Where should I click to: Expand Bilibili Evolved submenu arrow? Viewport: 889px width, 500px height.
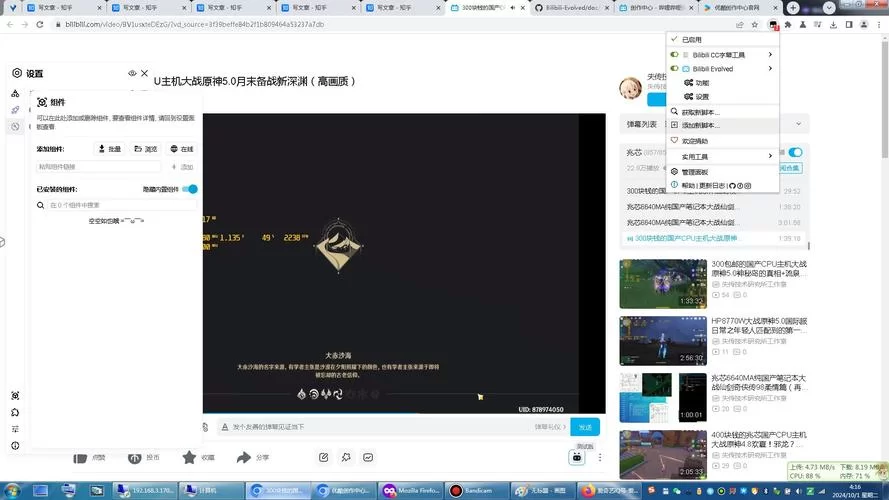tap(770, 68)
